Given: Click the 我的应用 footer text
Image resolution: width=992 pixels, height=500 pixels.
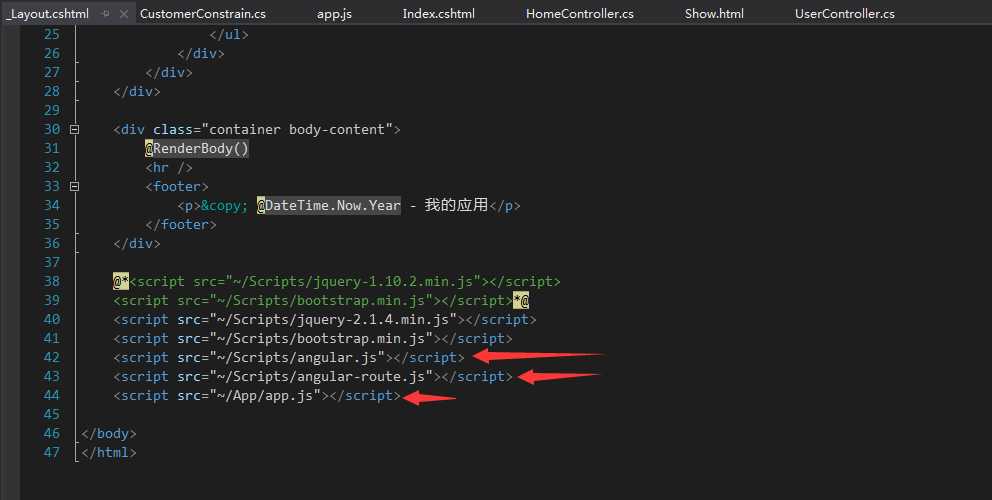Looking at the screenshot, I should 456,204.
